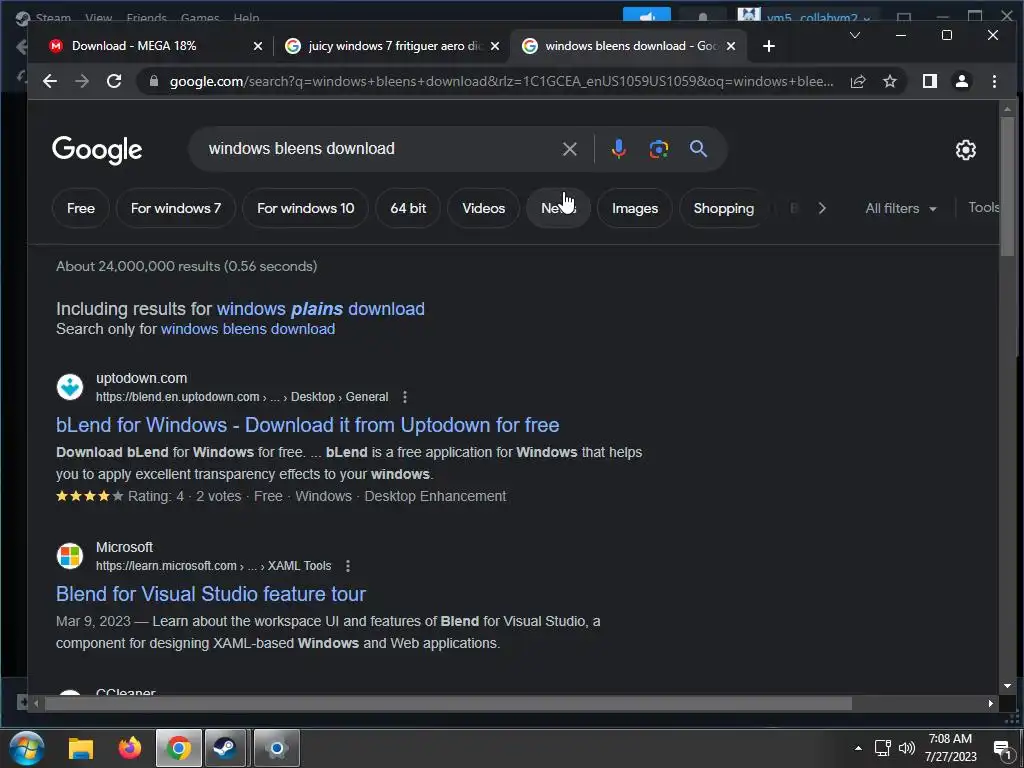Image resolution: width=1024 pixels, height=768 pixels.
Task: Apply 64 bit filter chip
Action: click(x=408, y=208)
